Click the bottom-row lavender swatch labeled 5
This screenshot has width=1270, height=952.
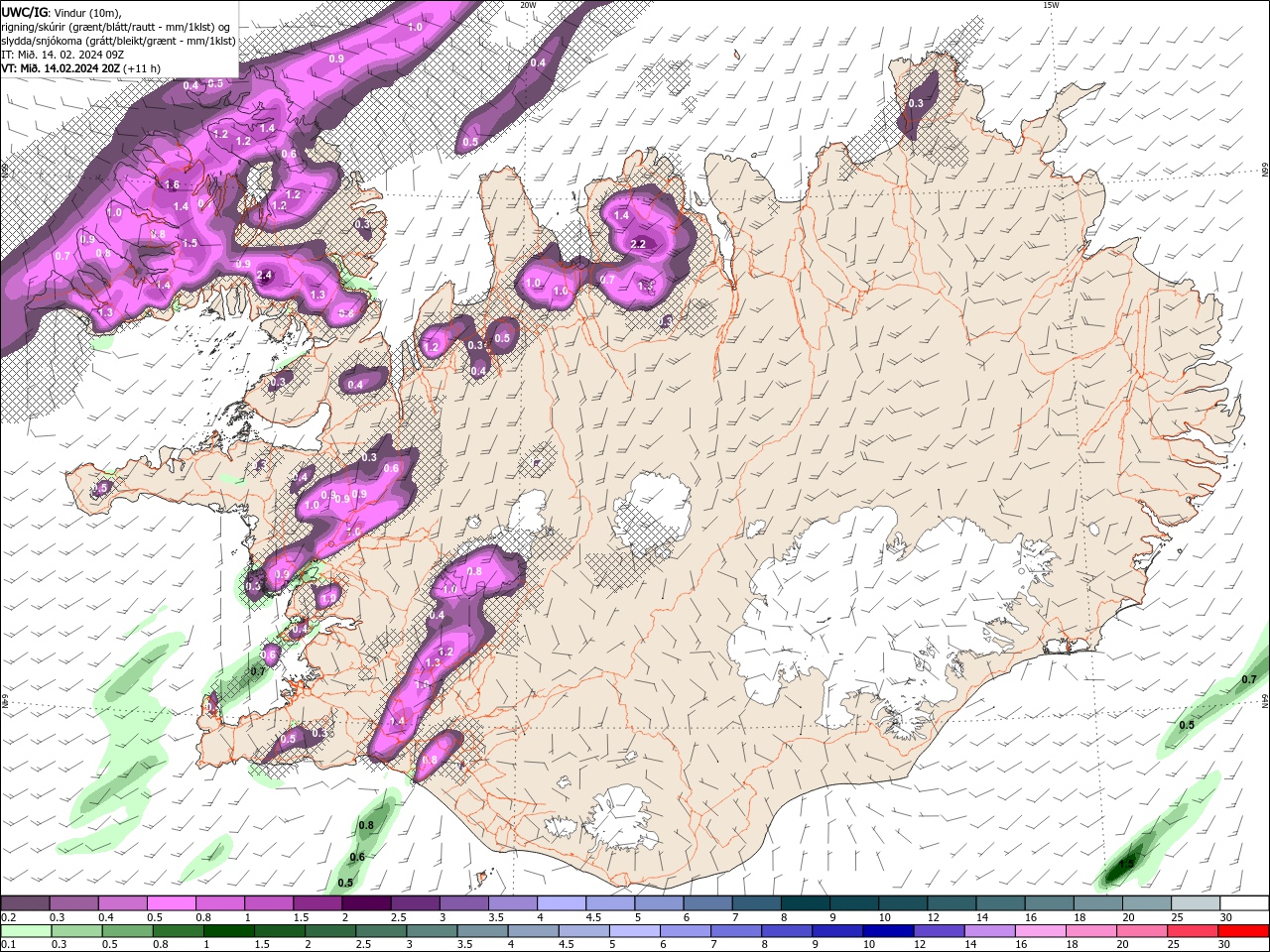pyautogui.click(x=635, y=931)
